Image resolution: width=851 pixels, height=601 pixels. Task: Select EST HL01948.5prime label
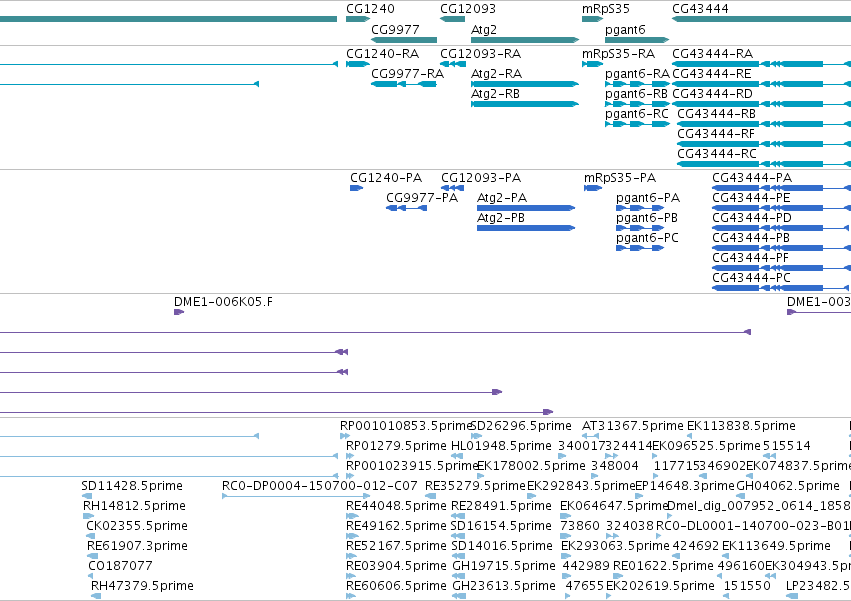pos(501,446)
